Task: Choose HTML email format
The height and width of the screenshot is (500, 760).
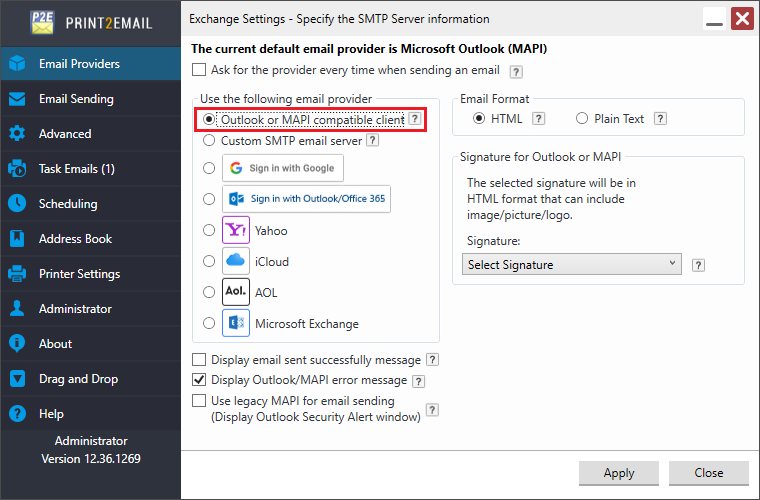Action: [x=479, y=119]
